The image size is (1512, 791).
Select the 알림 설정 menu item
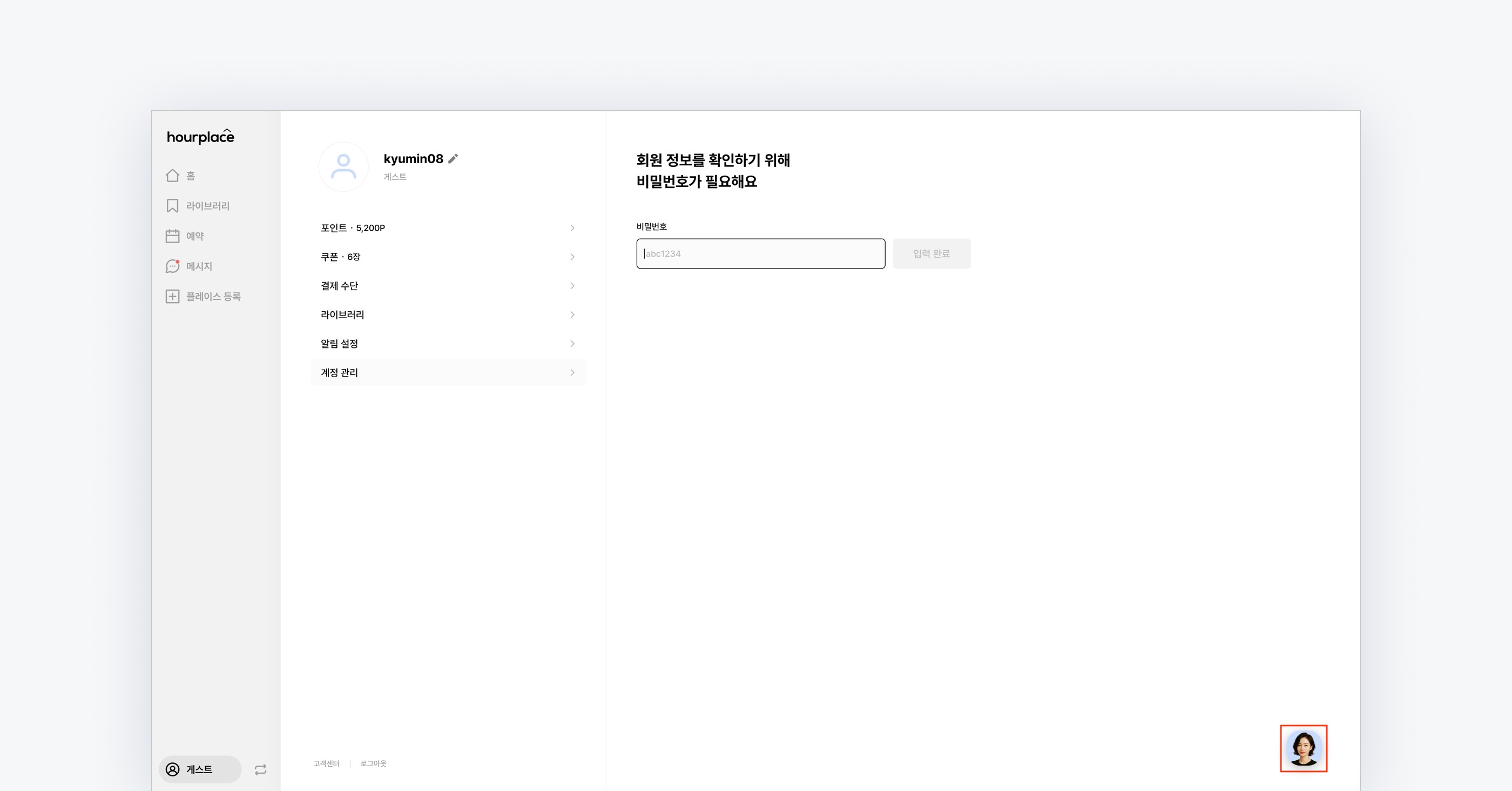339,344
